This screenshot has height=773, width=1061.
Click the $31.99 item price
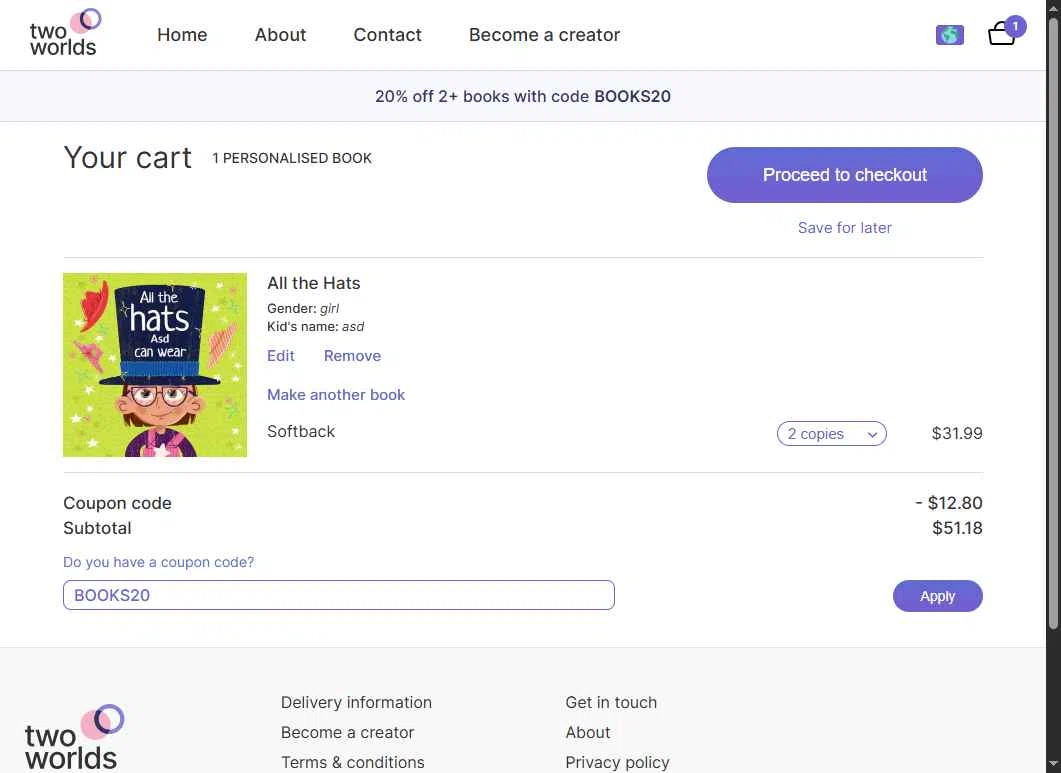pyautogui.click(x=957, y=433)
